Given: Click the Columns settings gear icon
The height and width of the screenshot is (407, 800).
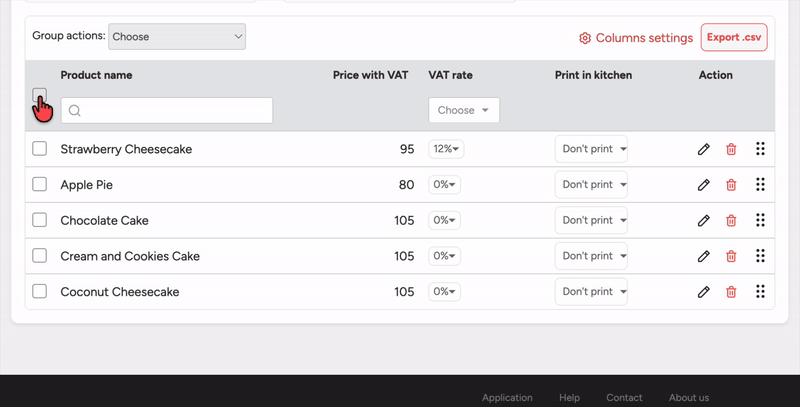Looking at the screenshot, I should point(585,38).
